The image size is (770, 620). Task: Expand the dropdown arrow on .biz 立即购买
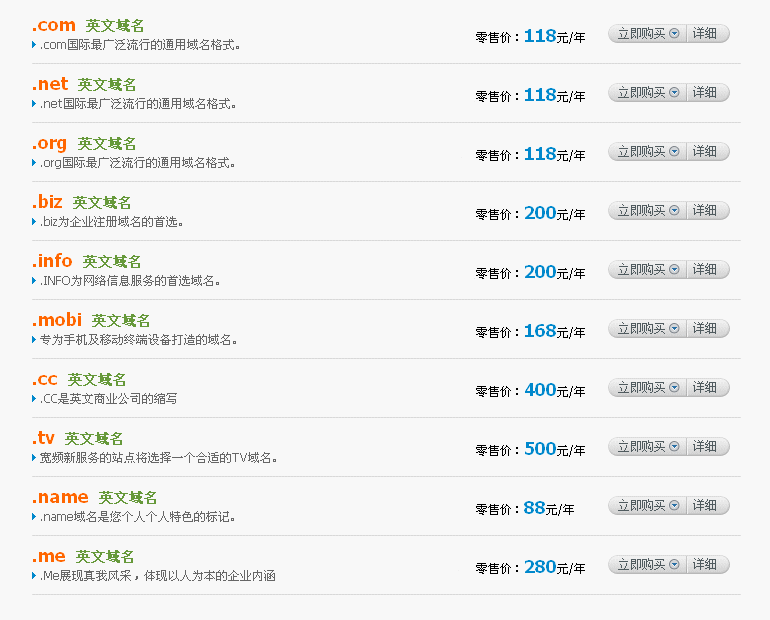[674, 211]
